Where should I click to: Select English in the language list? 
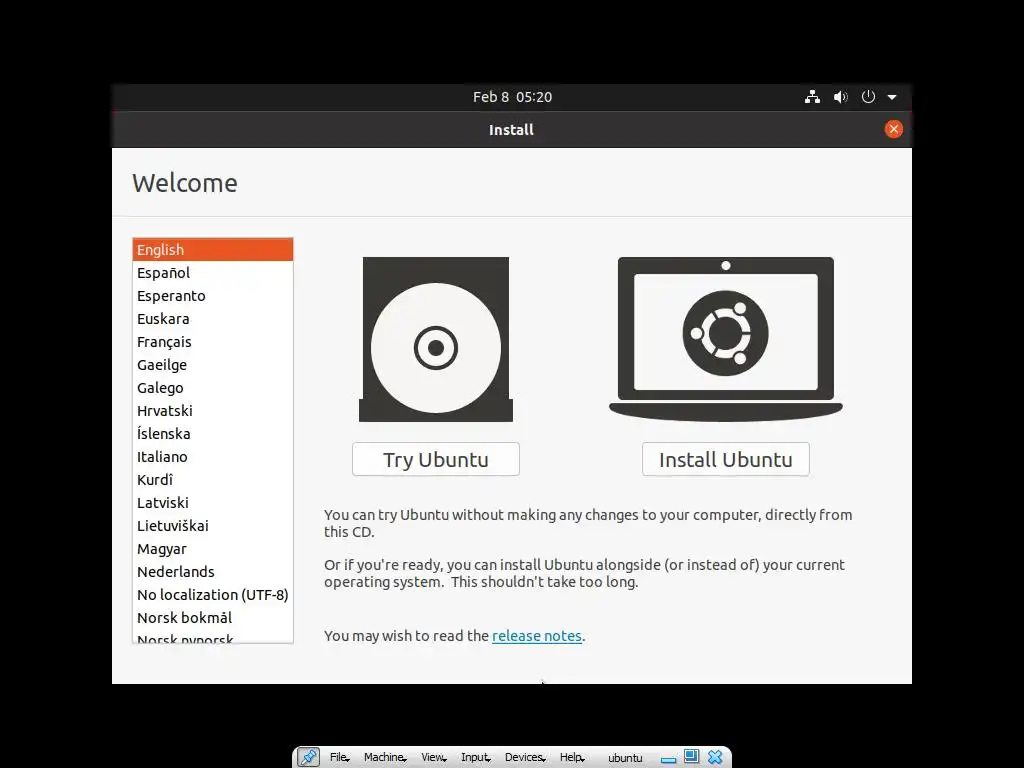point(212,249)
